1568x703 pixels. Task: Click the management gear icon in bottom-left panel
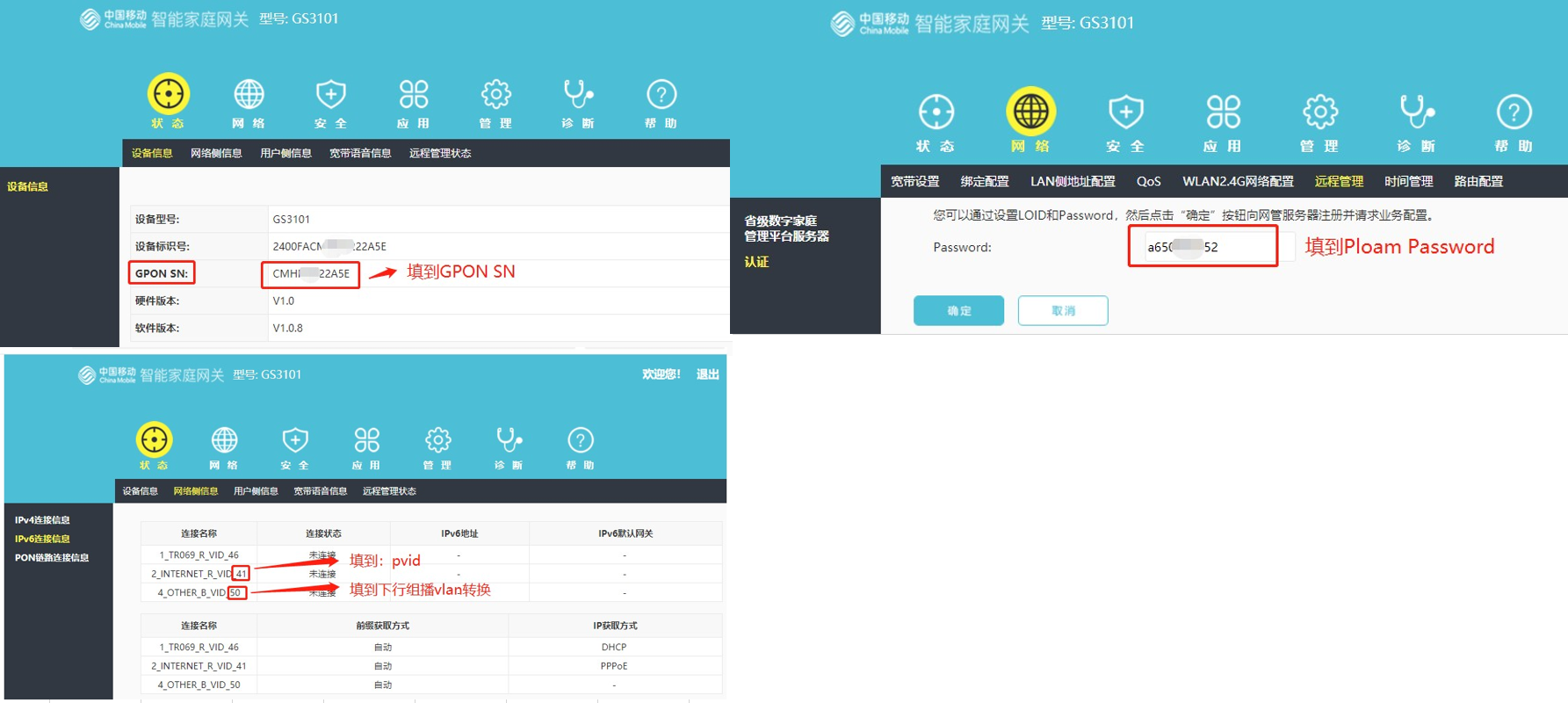pos(437,439)
